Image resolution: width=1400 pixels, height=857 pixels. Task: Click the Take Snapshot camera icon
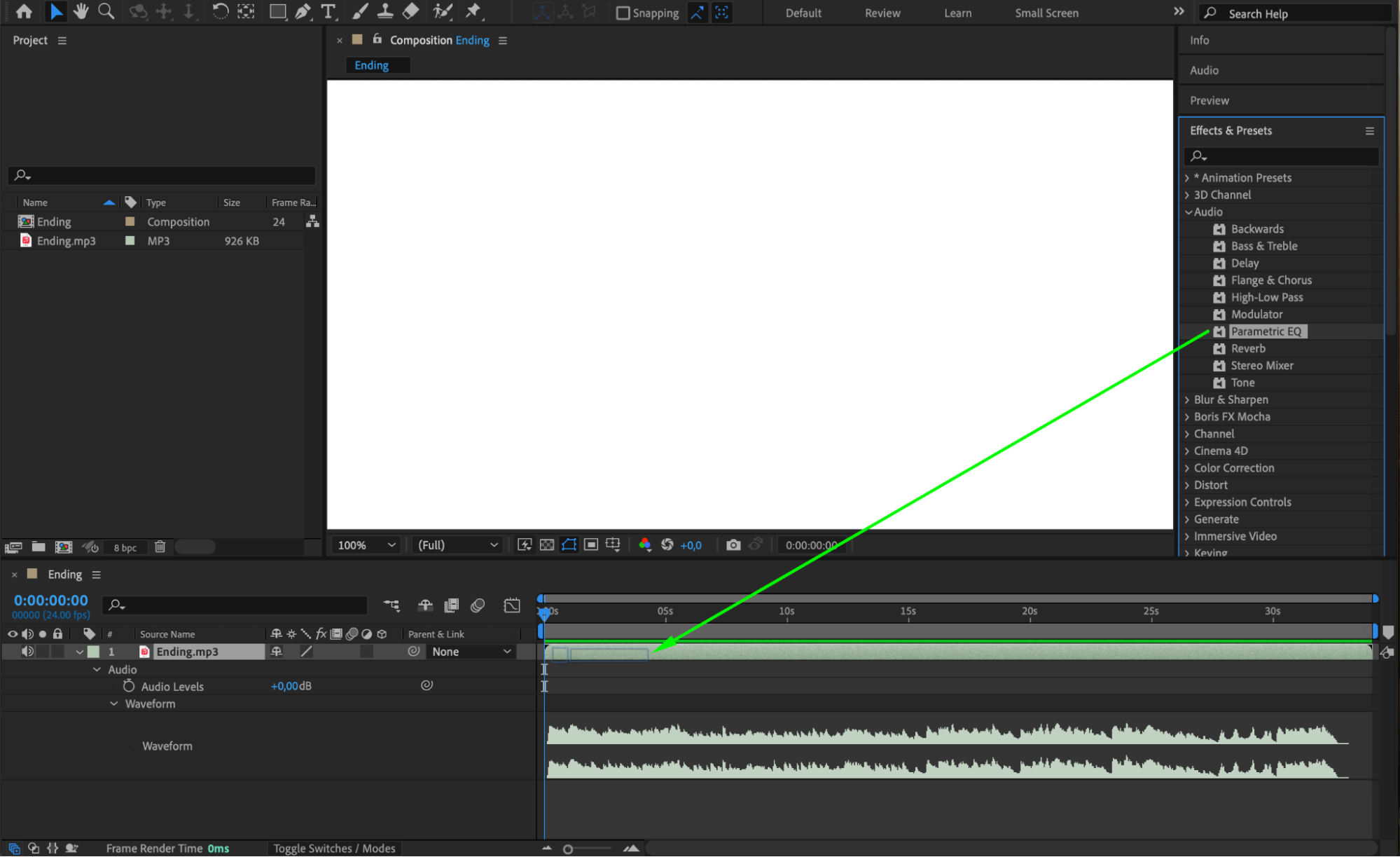click(x=733, y=545)
